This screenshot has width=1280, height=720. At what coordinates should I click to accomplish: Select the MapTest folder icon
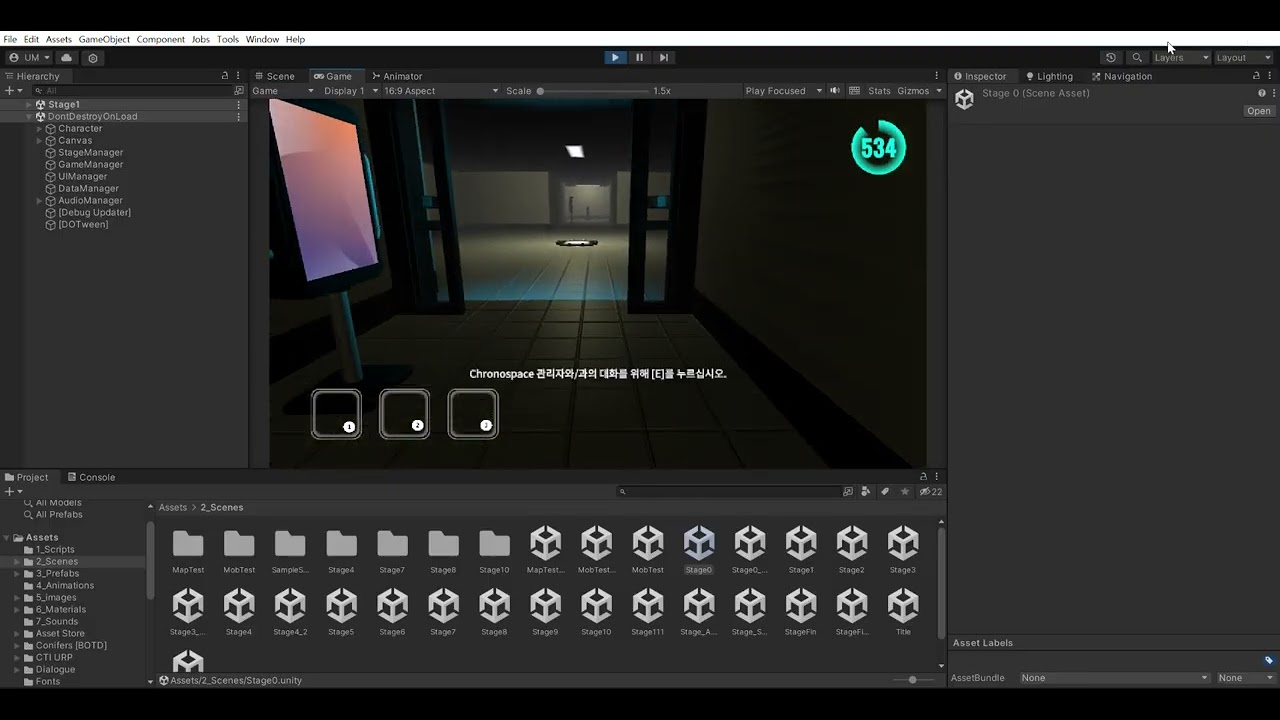coord(188,544)
